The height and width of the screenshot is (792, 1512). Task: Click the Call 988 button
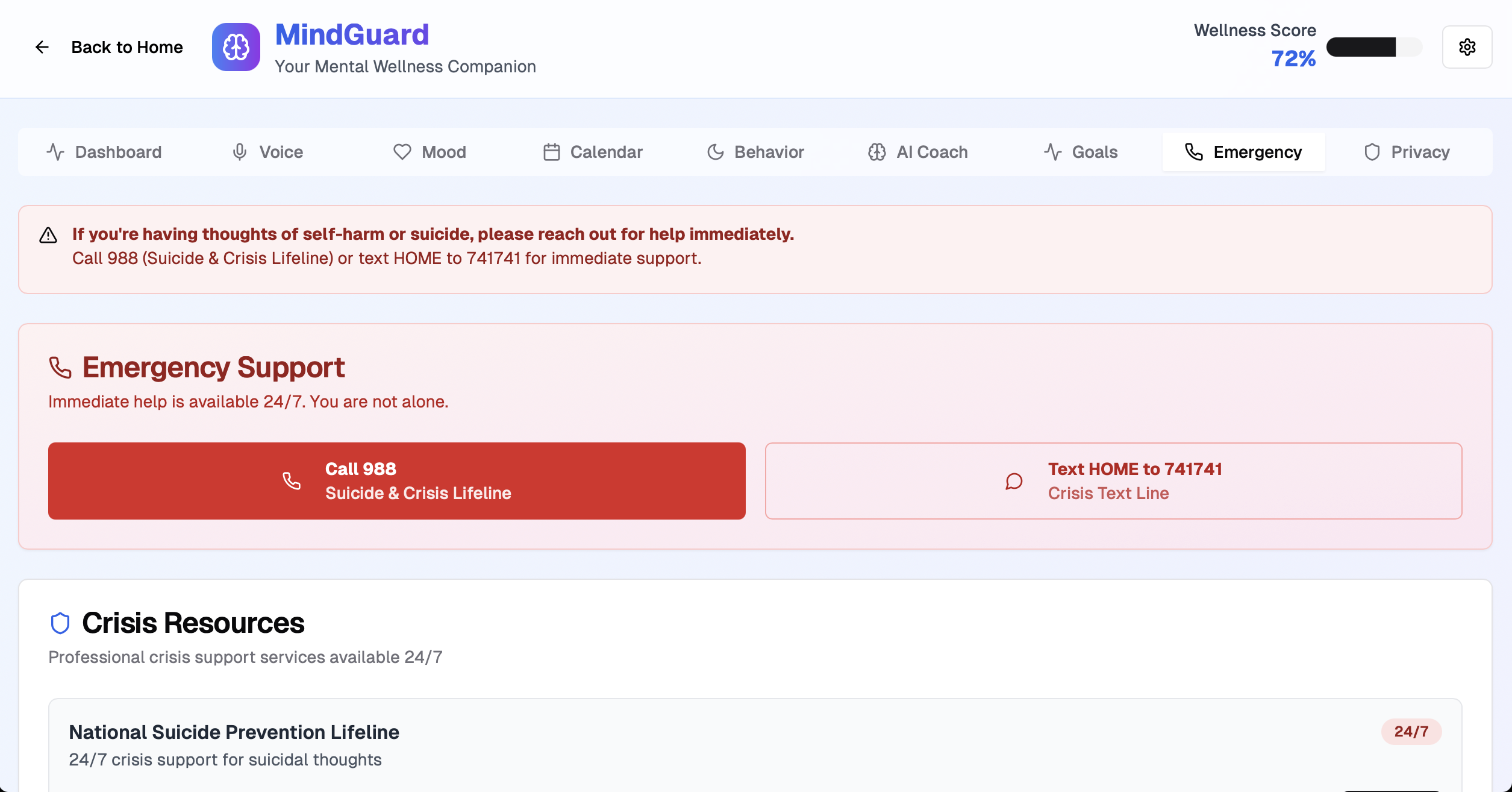tap(397, 480)
